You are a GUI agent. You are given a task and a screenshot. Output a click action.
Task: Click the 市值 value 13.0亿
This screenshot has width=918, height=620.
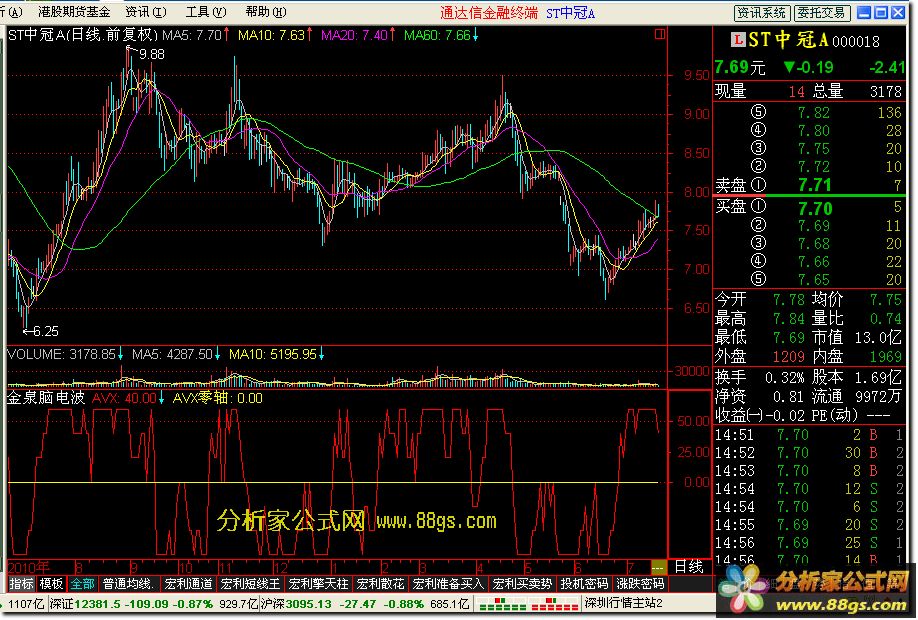tap(877, 337)
